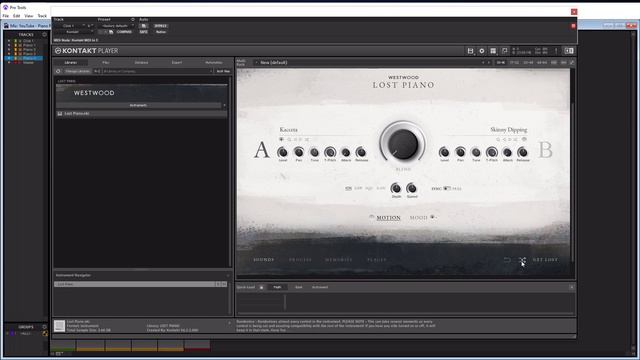Click the exclamation warning icon in Kontakt header
The height and width of the screenshot is (360, 640).
[x=556, y=51]
